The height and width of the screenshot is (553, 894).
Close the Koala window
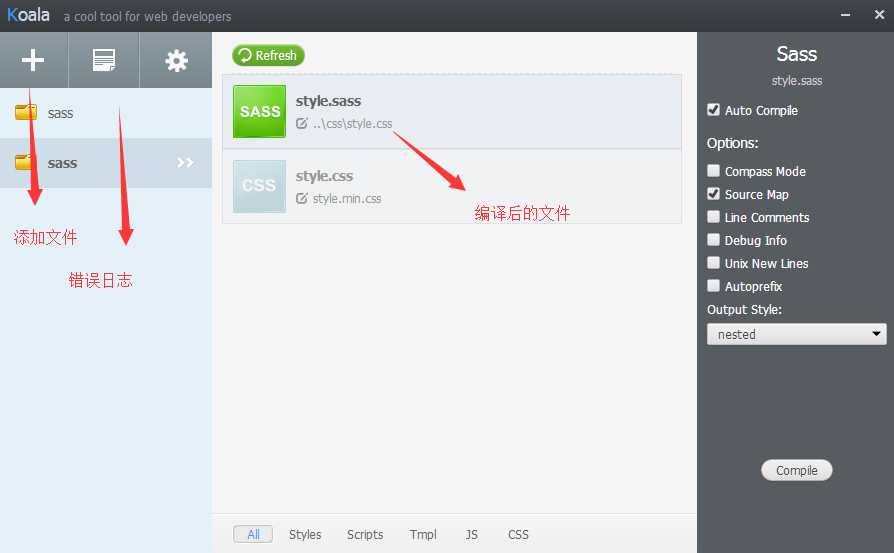click(x=879, y=15)
